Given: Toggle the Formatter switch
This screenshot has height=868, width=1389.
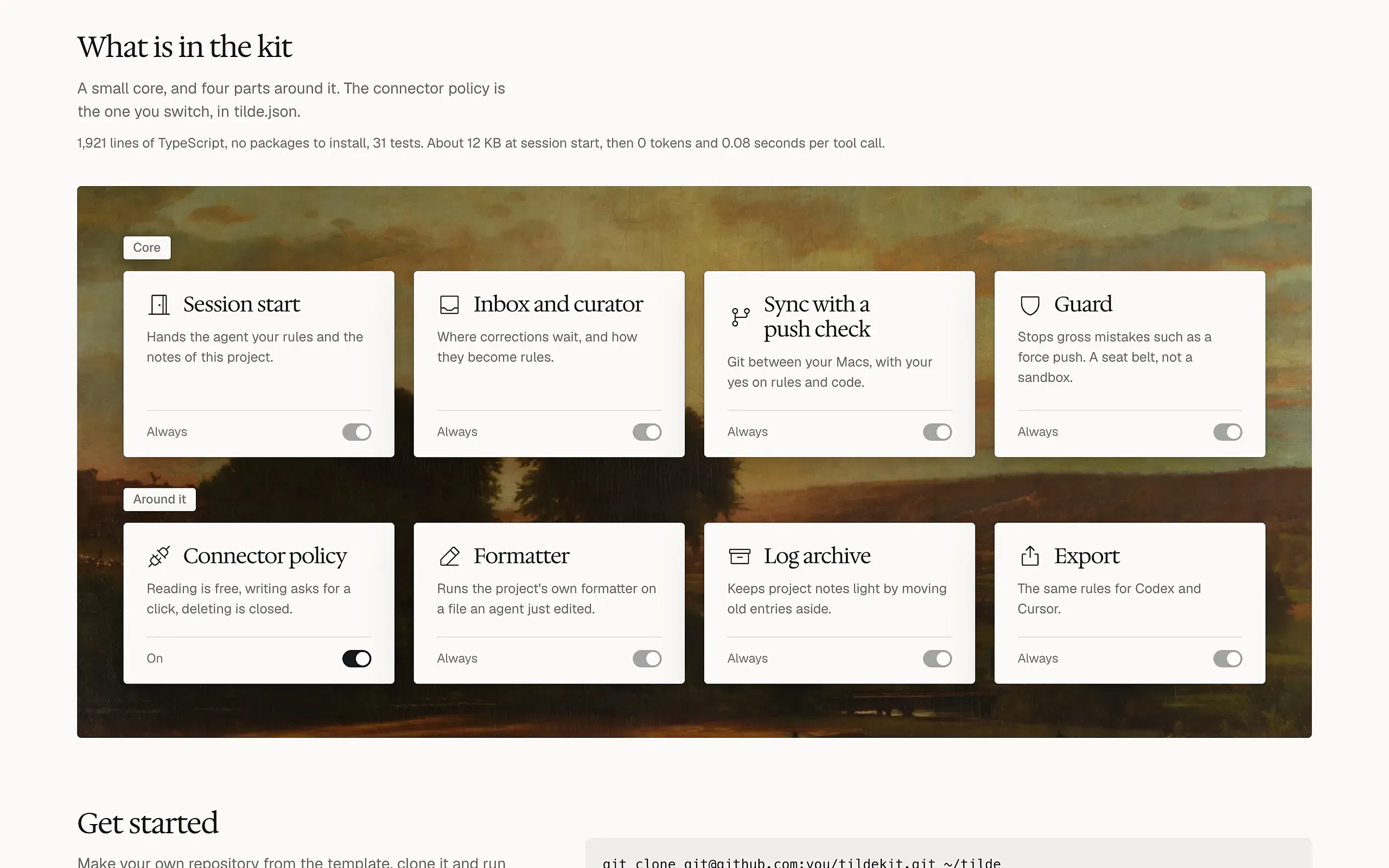Looking at the screenshot, I should click(x=647, y=659).
